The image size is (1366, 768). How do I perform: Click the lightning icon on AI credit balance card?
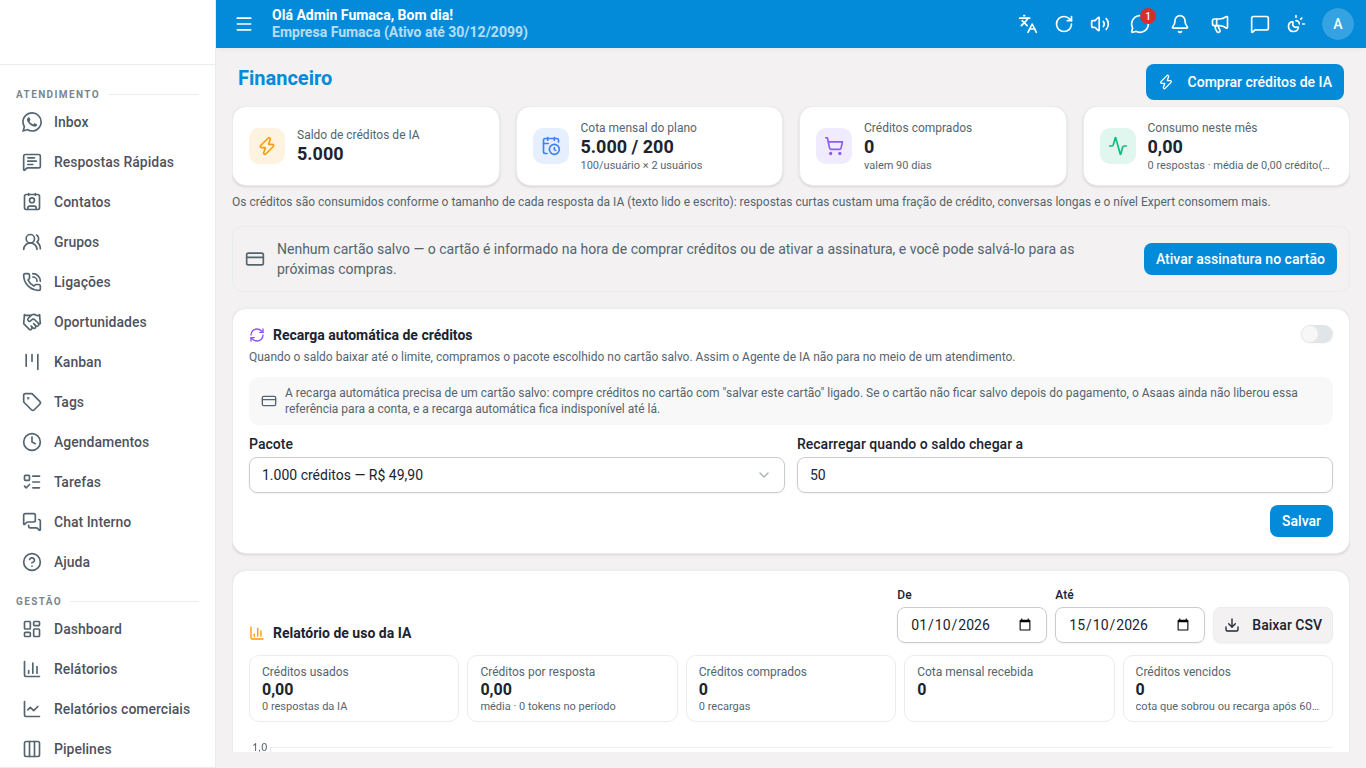pyautogui.click(x=267, y=146)
